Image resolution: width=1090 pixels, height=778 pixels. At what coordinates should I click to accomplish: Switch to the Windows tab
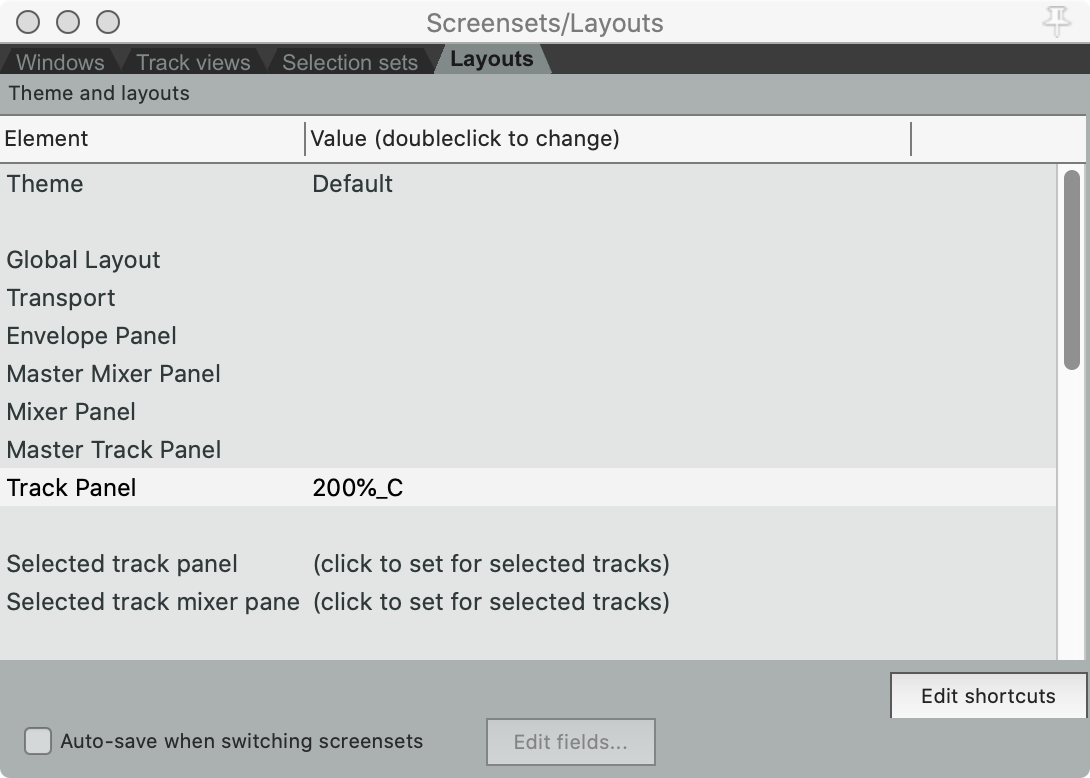(x=58, y=61)
